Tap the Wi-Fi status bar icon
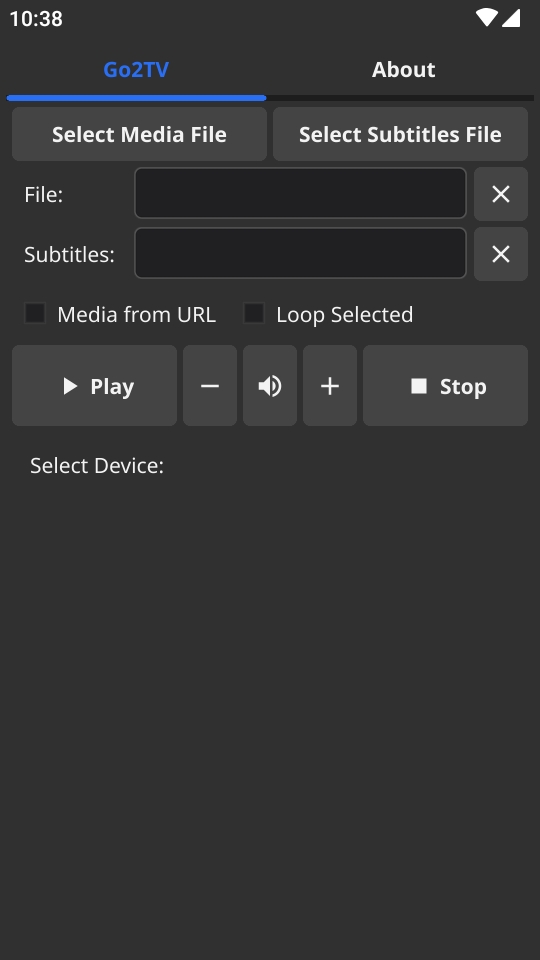This screenshot has width=540, height=960. [x=487, y=18]
